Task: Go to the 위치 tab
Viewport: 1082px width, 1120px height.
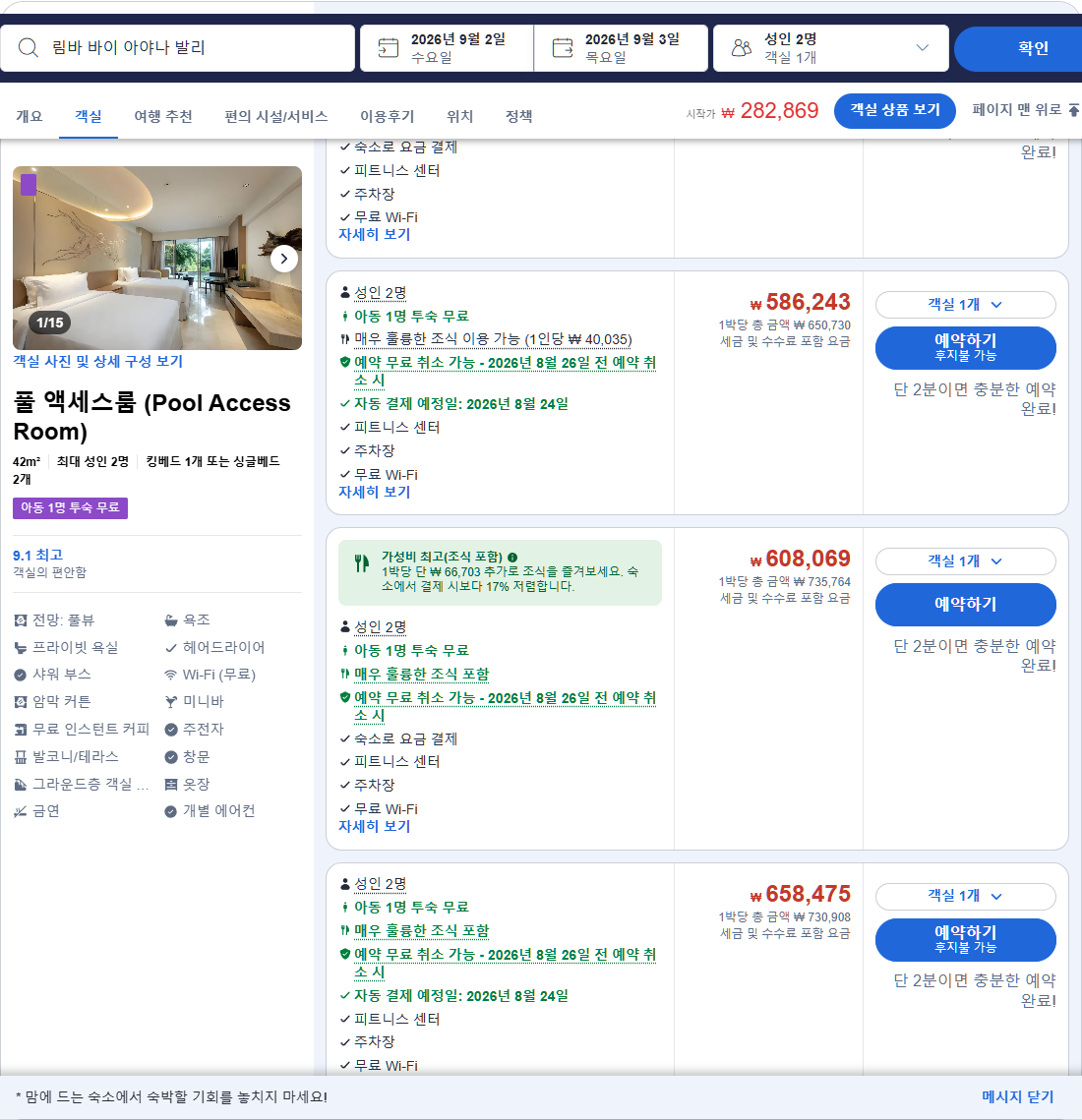Action: tap(459, 116)
